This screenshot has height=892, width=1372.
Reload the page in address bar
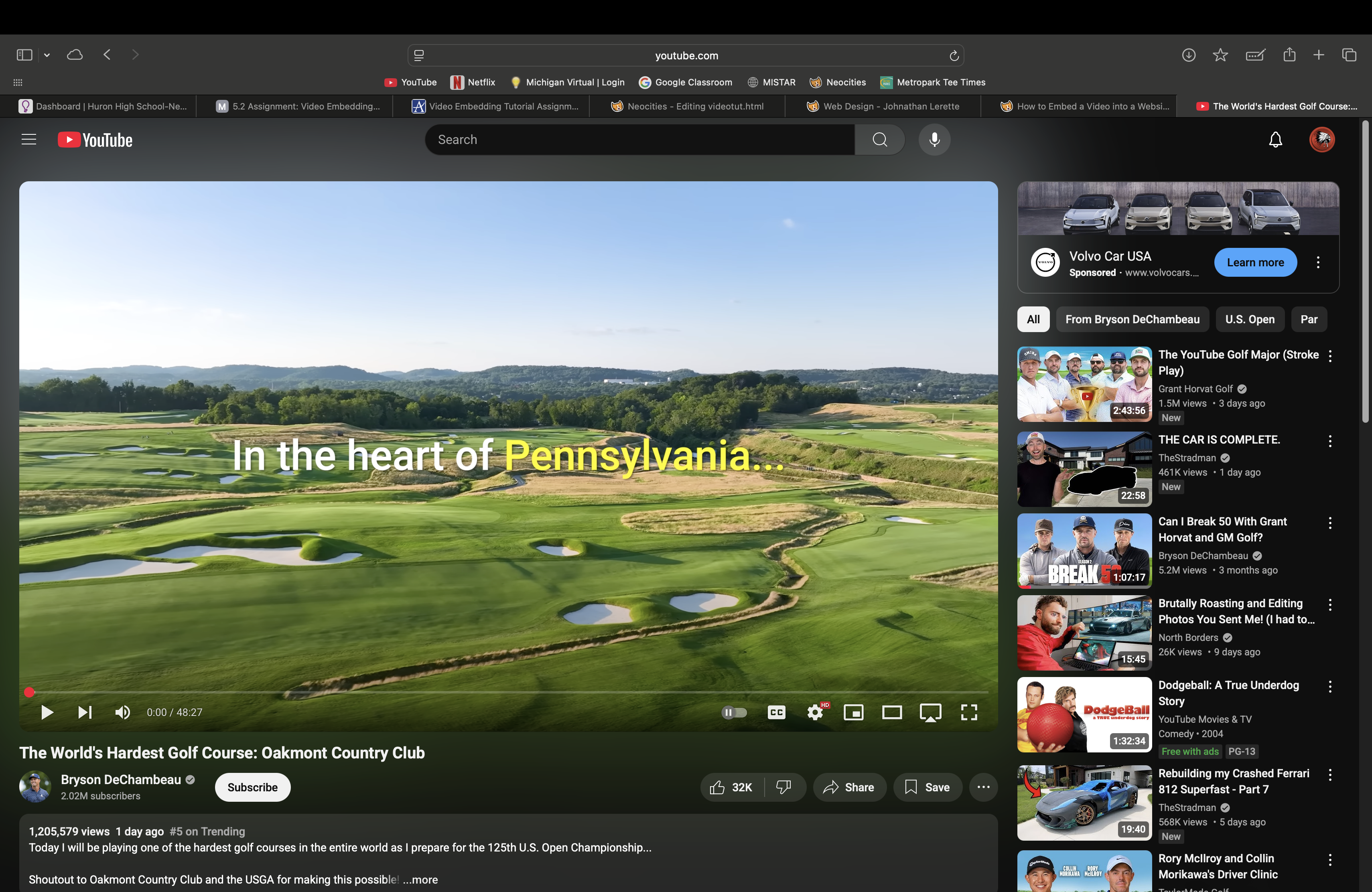click(954, 55)
